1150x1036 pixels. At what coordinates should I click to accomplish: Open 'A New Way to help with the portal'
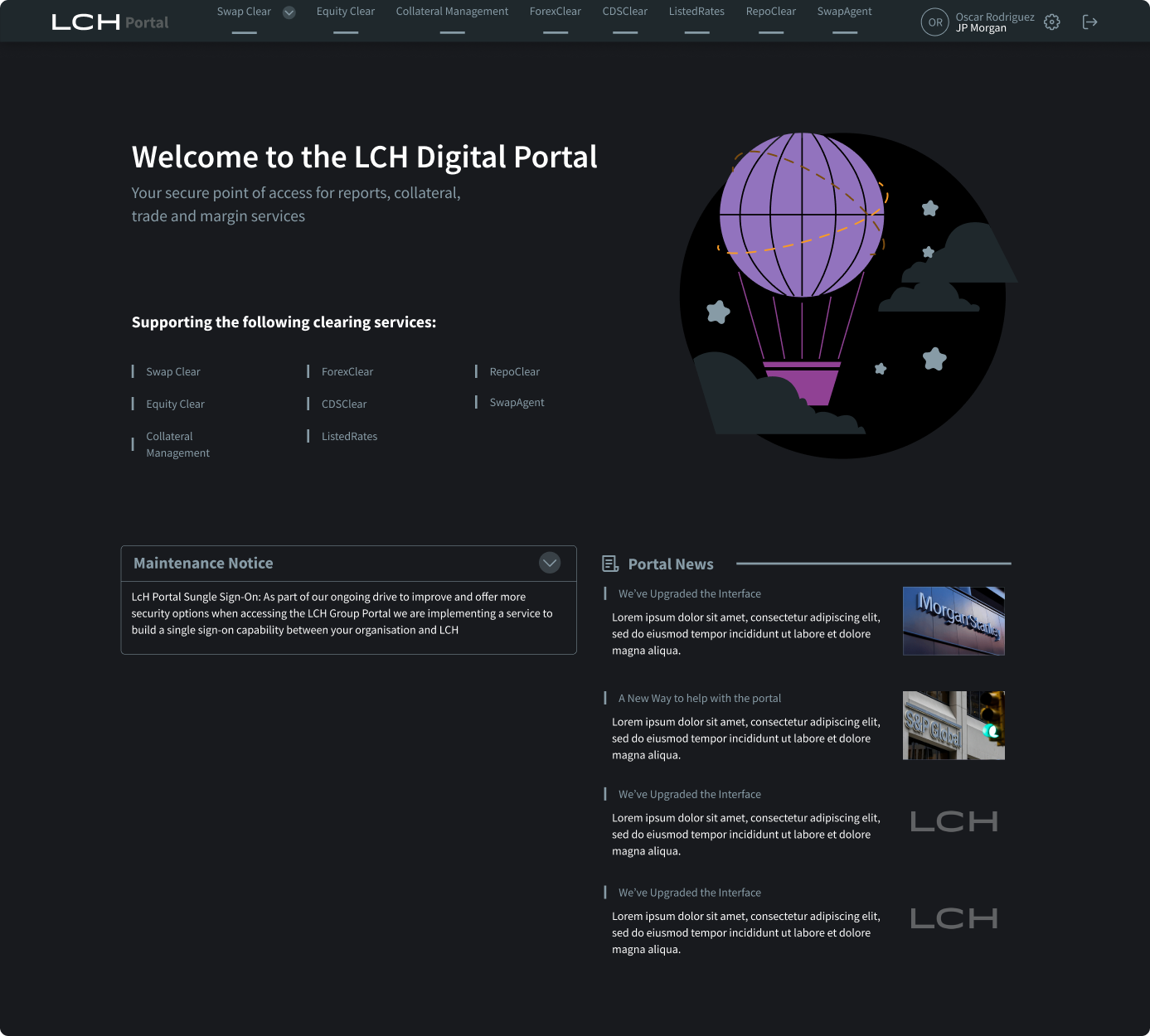point(700,699)
